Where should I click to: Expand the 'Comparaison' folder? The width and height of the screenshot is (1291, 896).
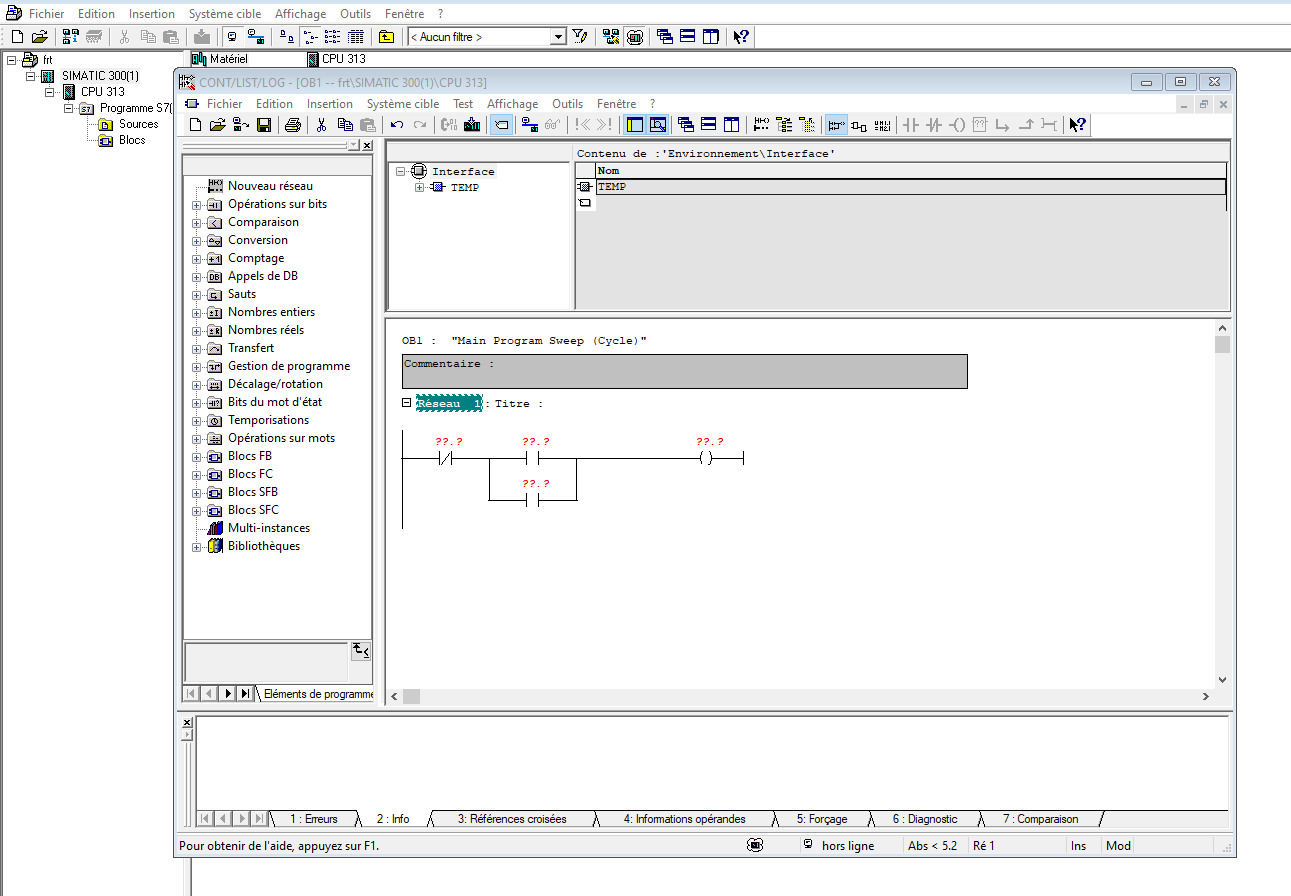[197, 223]
